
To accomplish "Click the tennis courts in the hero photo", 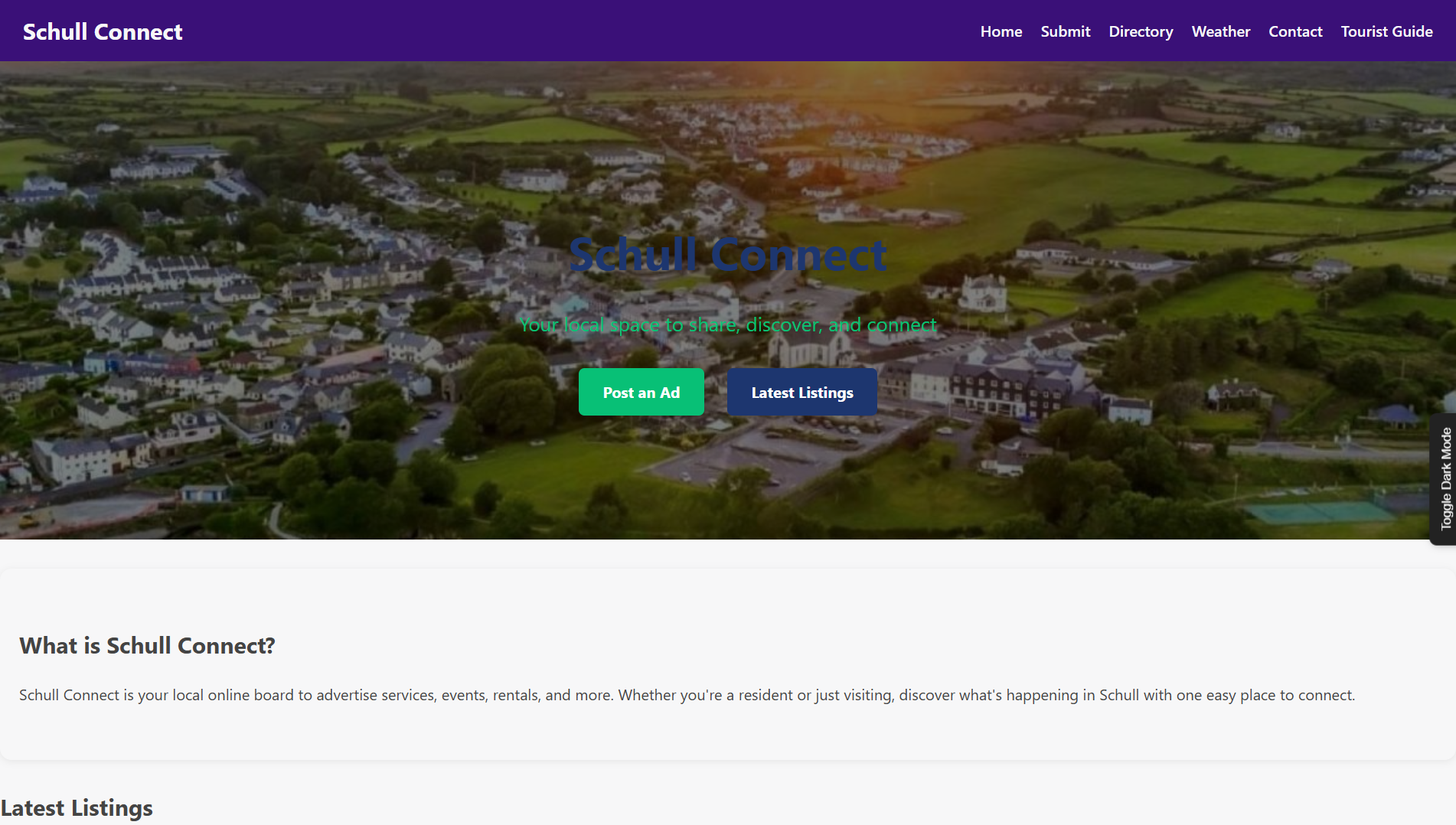I will click(x=1317, y=511).
